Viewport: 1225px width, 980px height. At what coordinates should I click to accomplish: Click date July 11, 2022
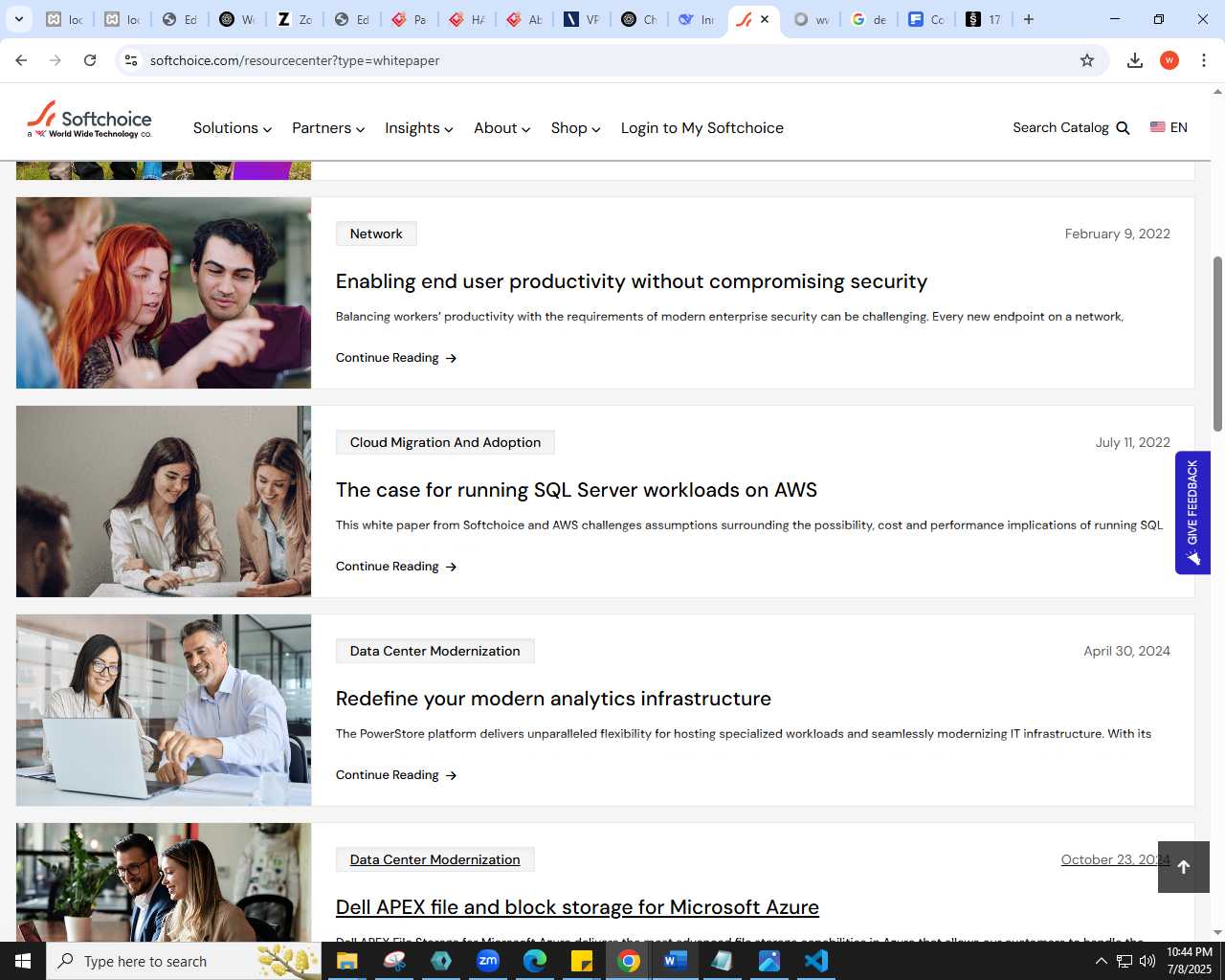click(1132, 442)
